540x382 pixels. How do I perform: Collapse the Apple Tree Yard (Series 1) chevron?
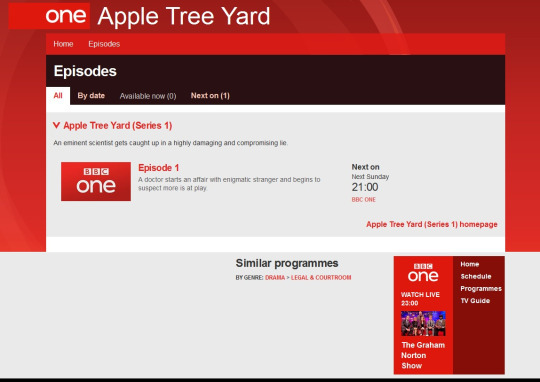56,125
